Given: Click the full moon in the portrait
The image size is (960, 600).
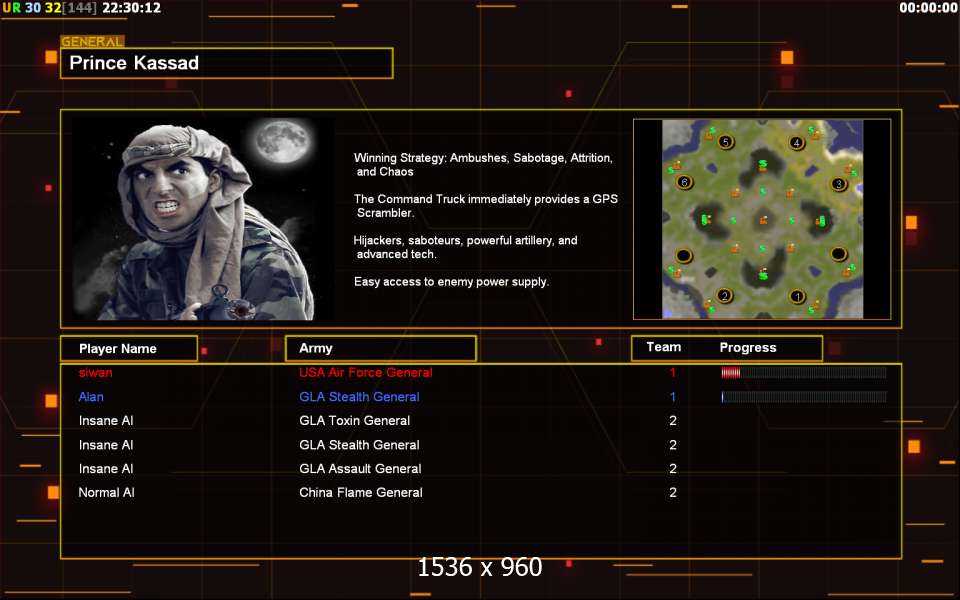Looking at the screenshot, I should 282,142.
